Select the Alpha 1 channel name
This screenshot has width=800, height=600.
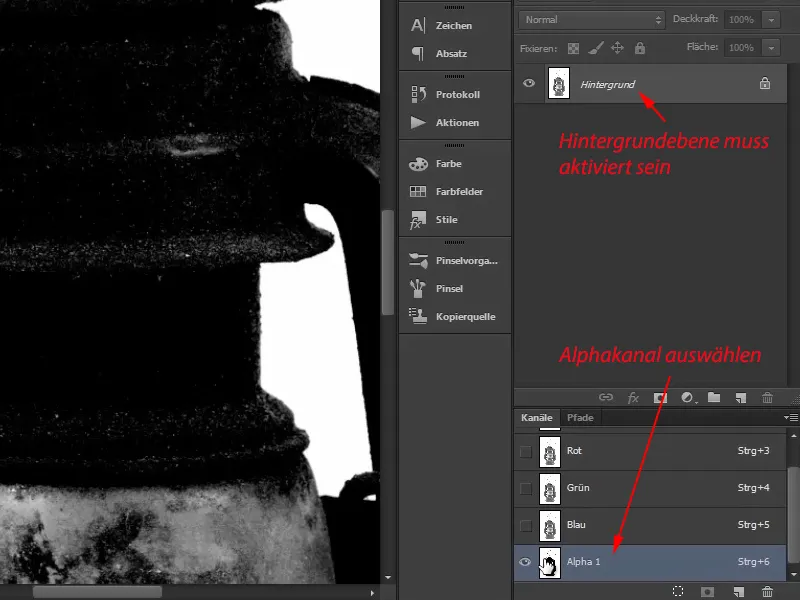click(583, 562)
